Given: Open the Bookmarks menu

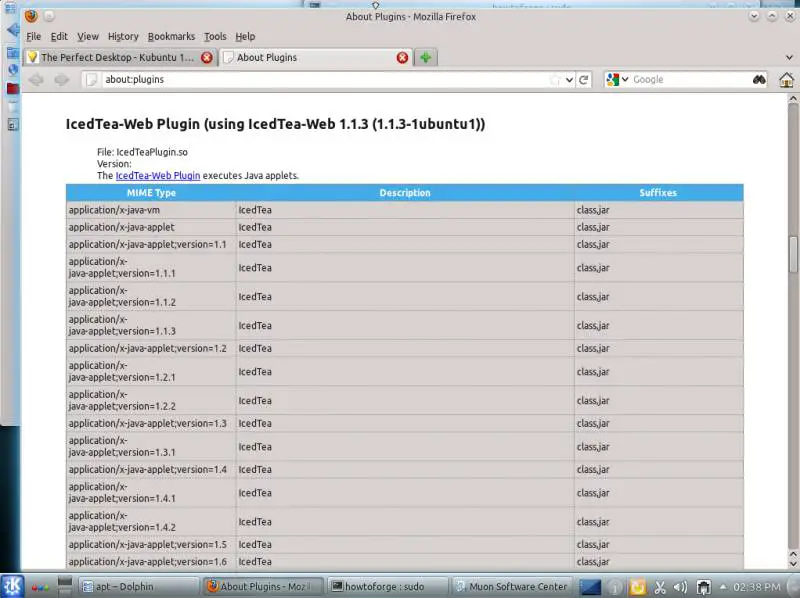Looking at the screenshot, I should tap(171, 37).
